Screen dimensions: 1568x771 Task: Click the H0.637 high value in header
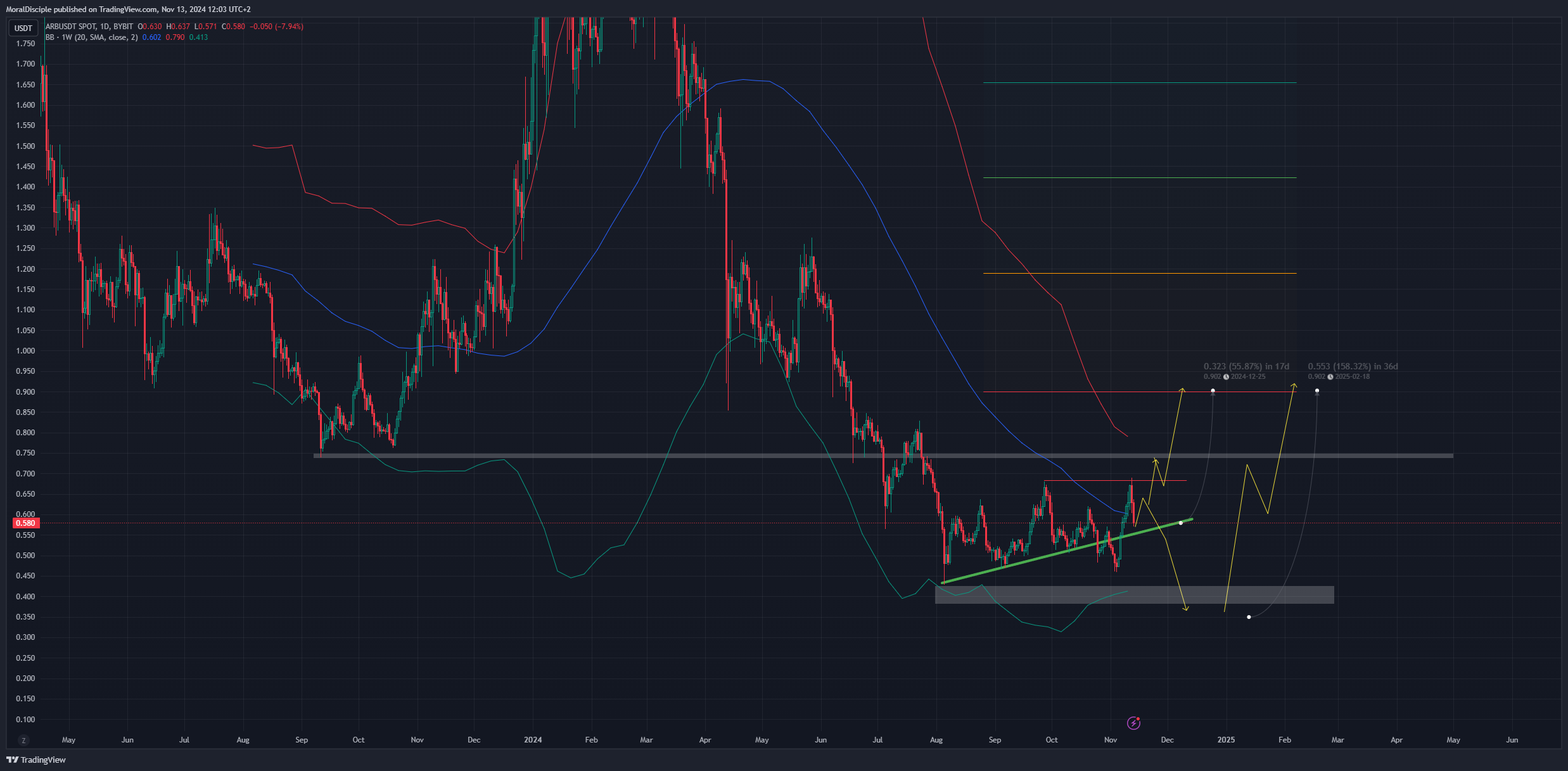pyautogui.click(x=178, y=27)
